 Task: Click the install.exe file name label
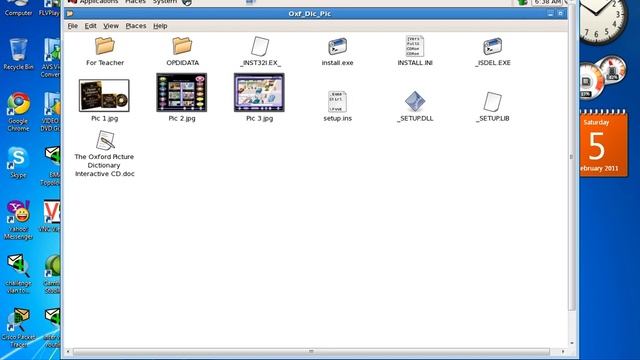(x=338, y=63)
